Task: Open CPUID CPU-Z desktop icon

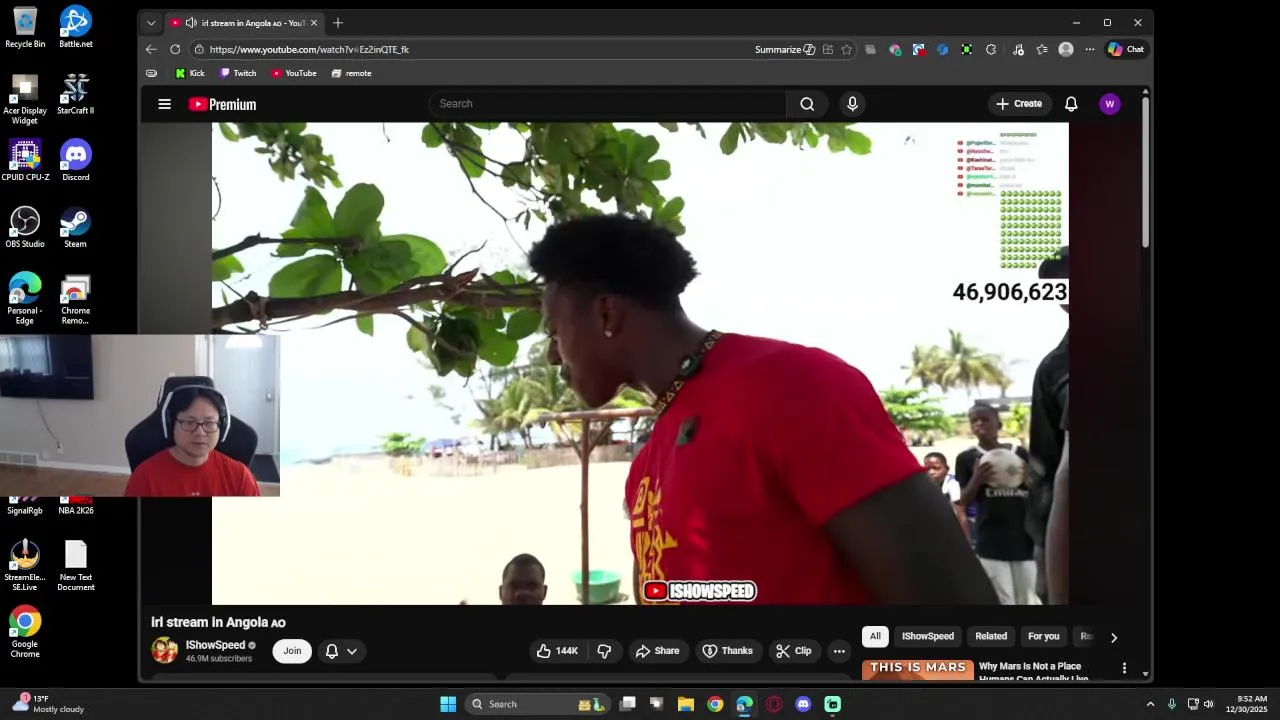Action: tap(25, 160)
